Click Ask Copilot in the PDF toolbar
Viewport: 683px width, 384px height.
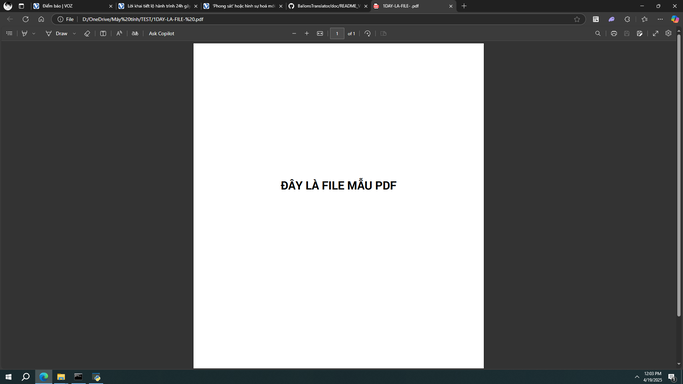click(x=161, y=34)
